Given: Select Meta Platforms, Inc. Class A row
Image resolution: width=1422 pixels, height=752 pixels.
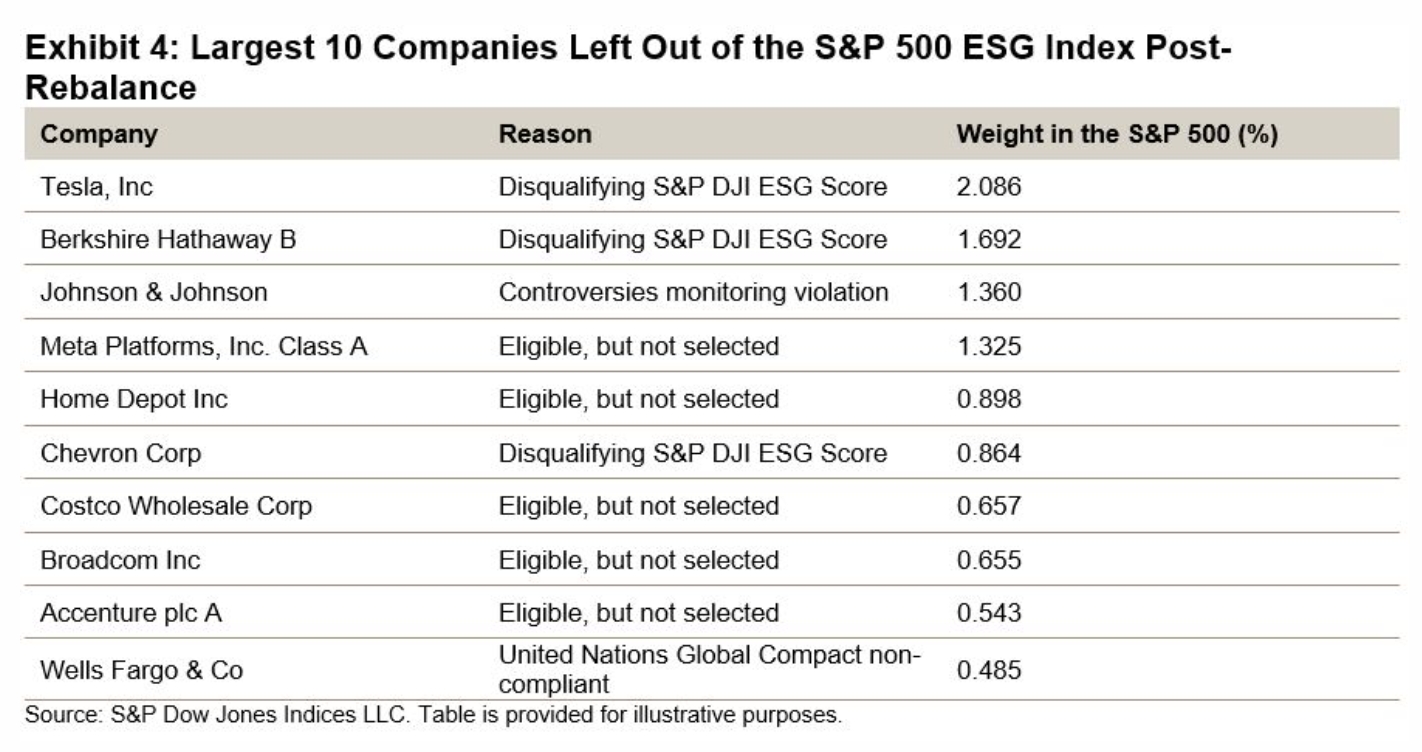Looking at the screenshot, I should click(711, 346).
